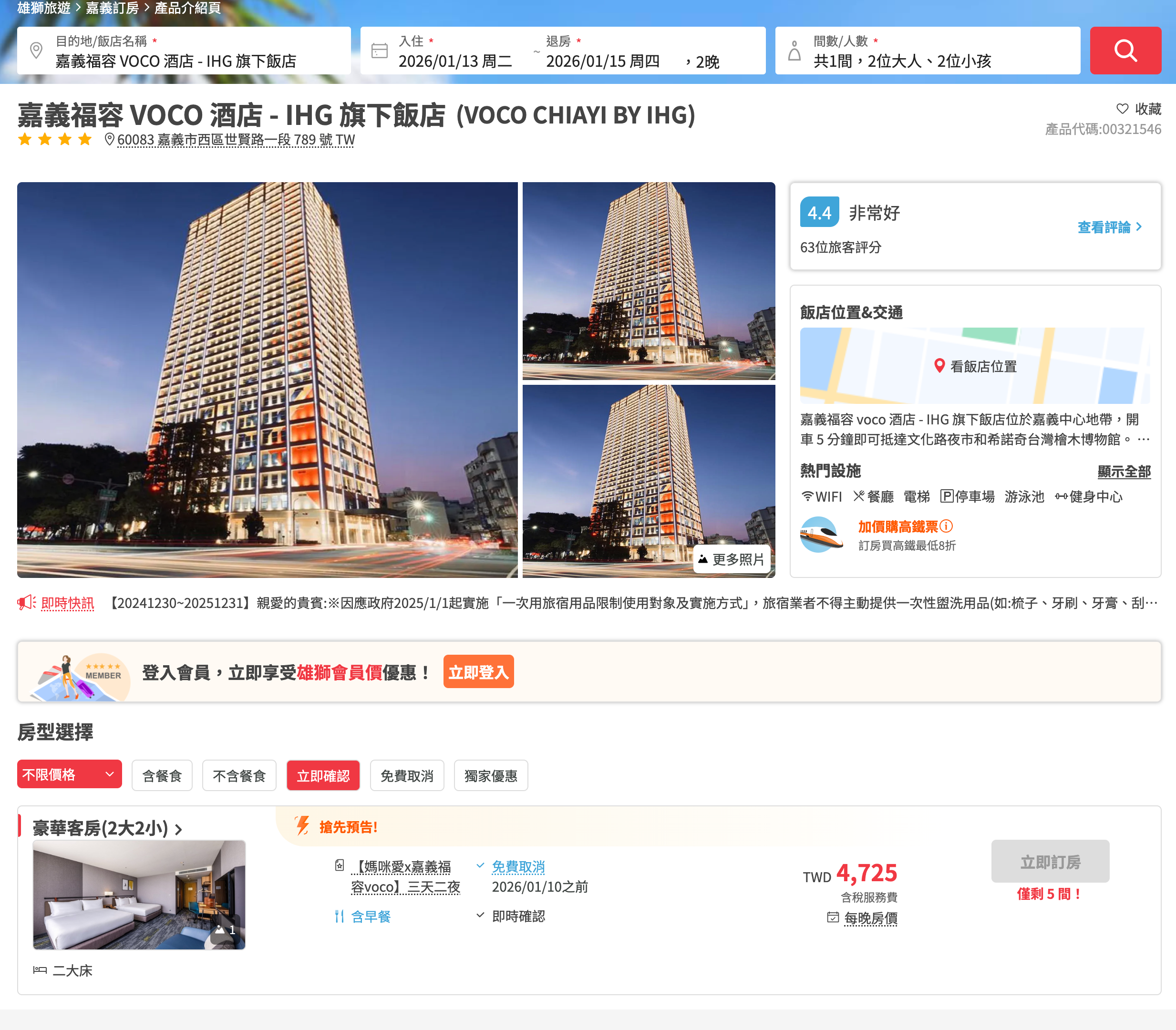Image resolution: width=1176 pixels, height=1030 pixels.
Task: Click the megaphone 即時快訊 icon
Action: [26, 602]
